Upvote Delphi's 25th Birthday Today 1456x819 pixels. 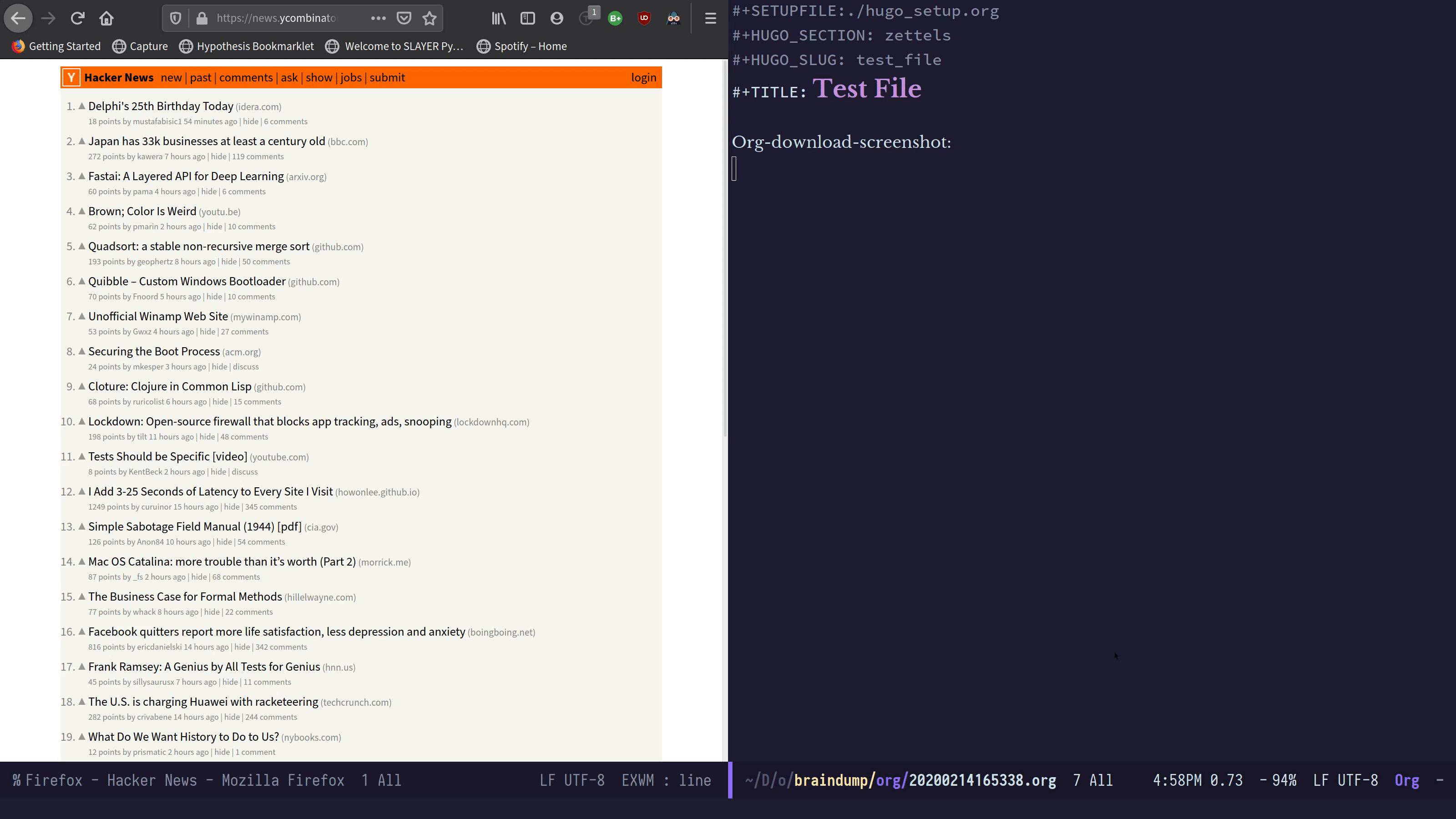coord(82,106)
